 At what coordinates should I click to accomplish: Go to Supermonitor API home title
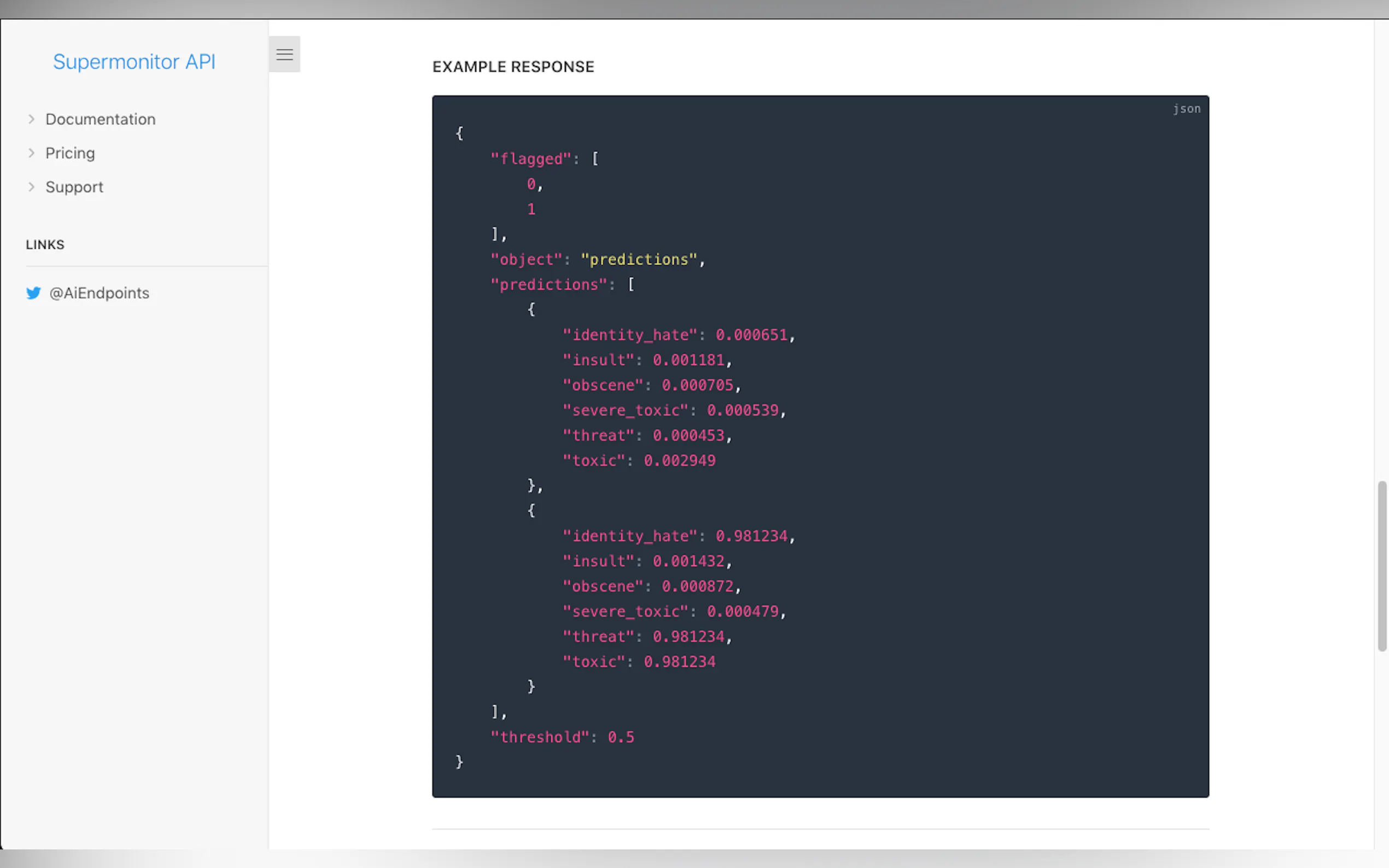coord(134,61)
